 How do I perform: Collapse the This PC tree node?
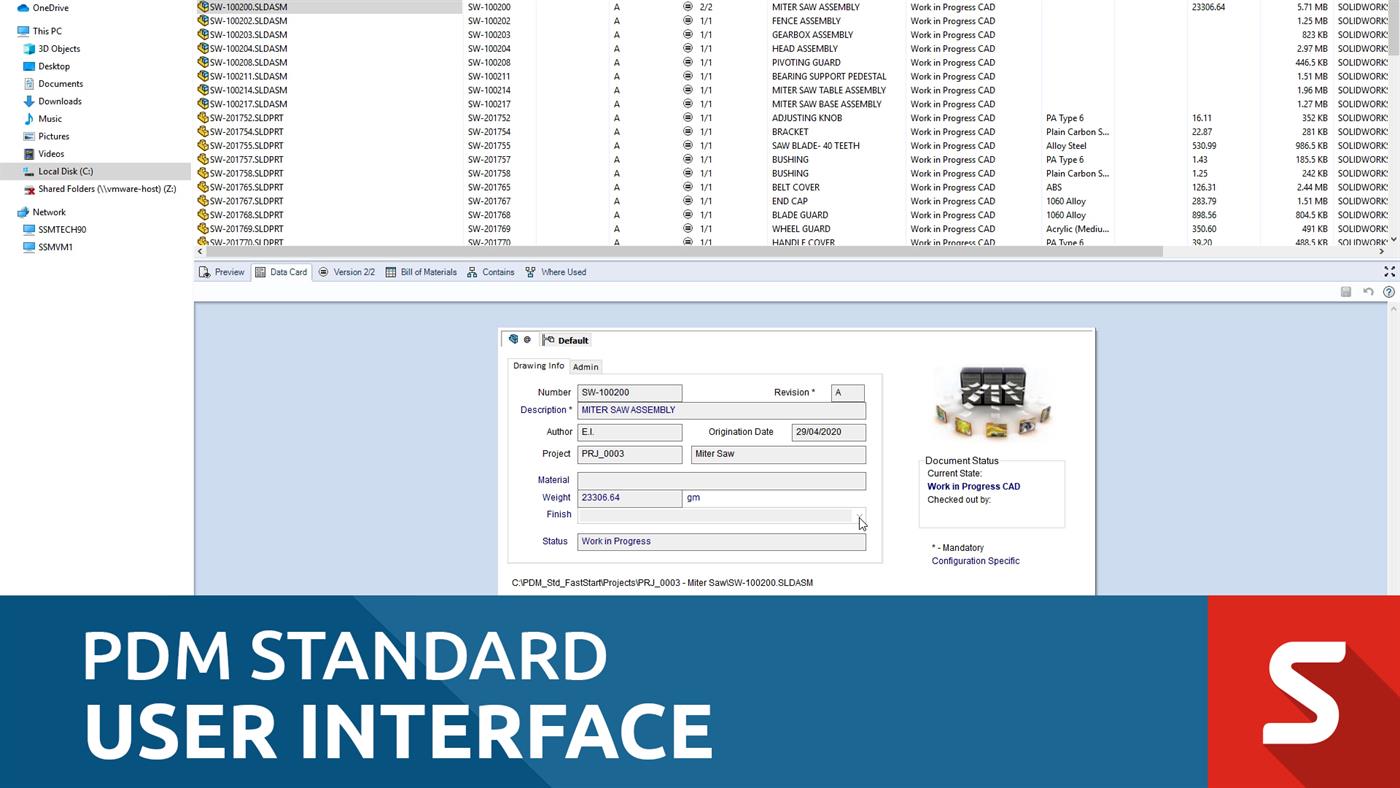point(10,31)
